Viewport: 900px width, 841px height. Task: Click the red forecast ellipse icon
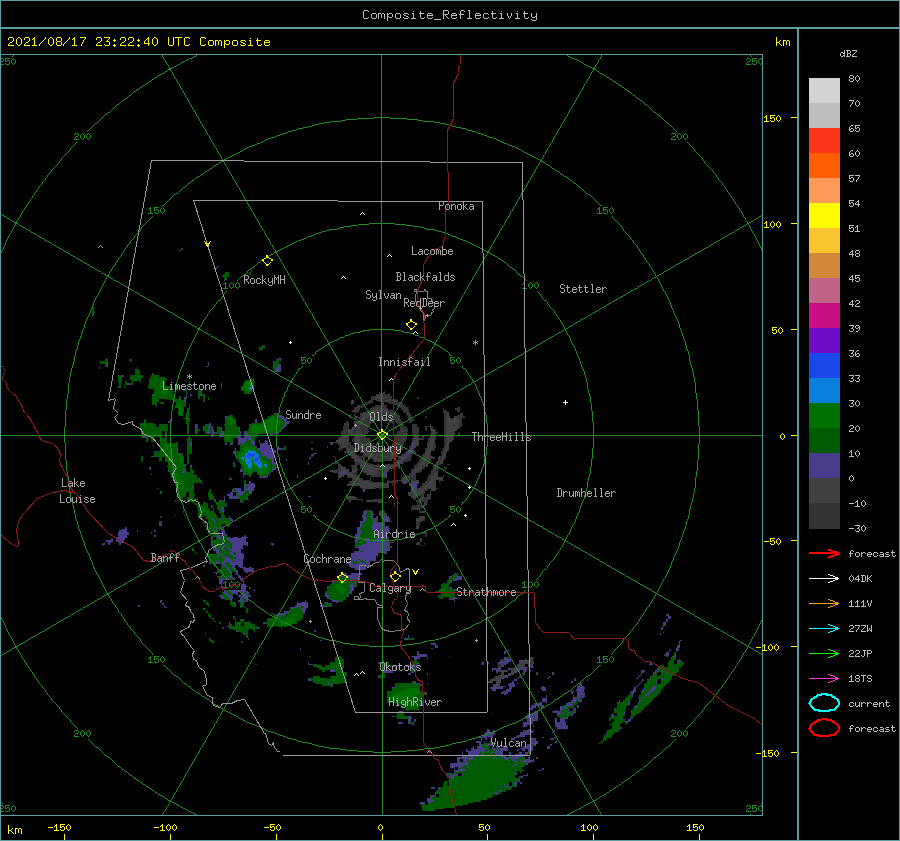coord(824,728)
